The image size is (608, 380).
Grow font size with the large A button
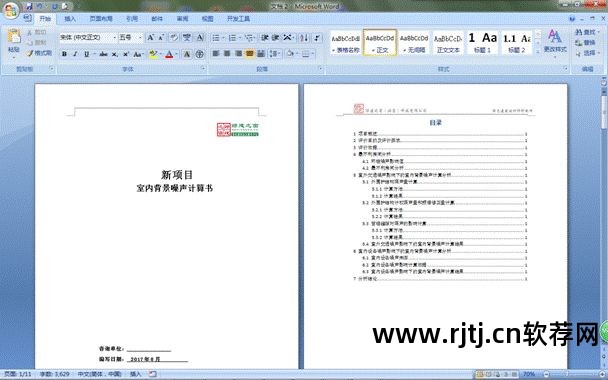[x=150, y=38]
